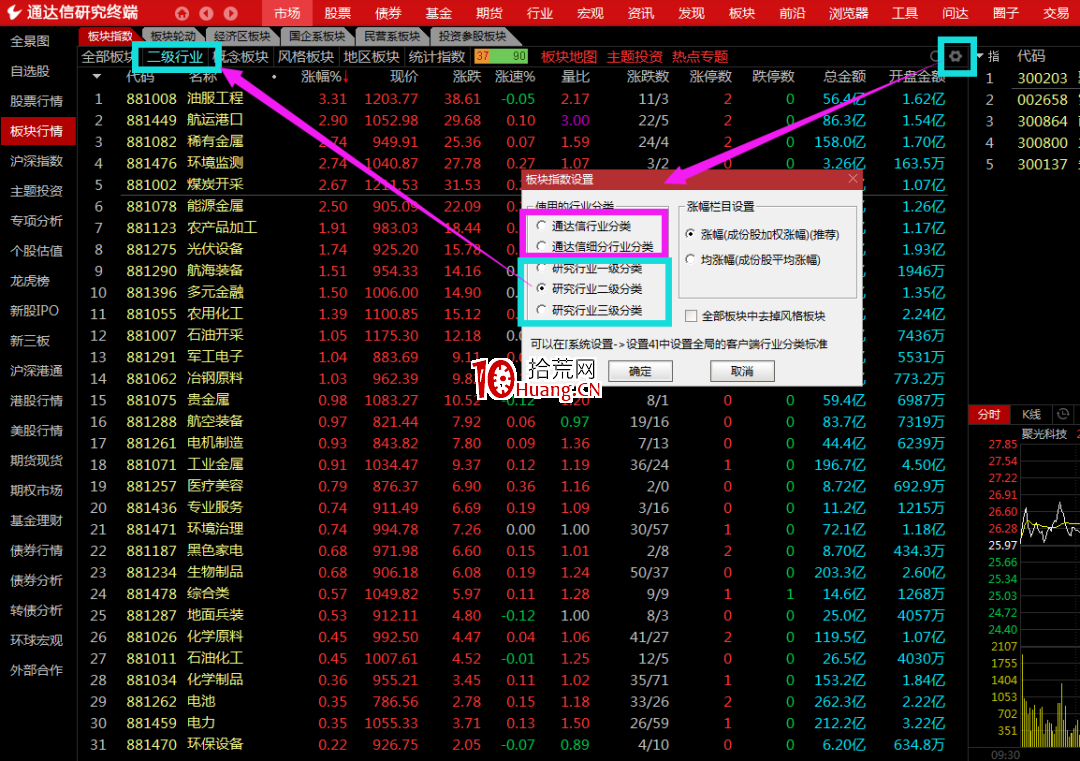Image resolution: width=1080 pixels, height=761 pixels.
Task: Open the 主题投资 link in sub-tab bar
Action: click(x=634, y=56)
